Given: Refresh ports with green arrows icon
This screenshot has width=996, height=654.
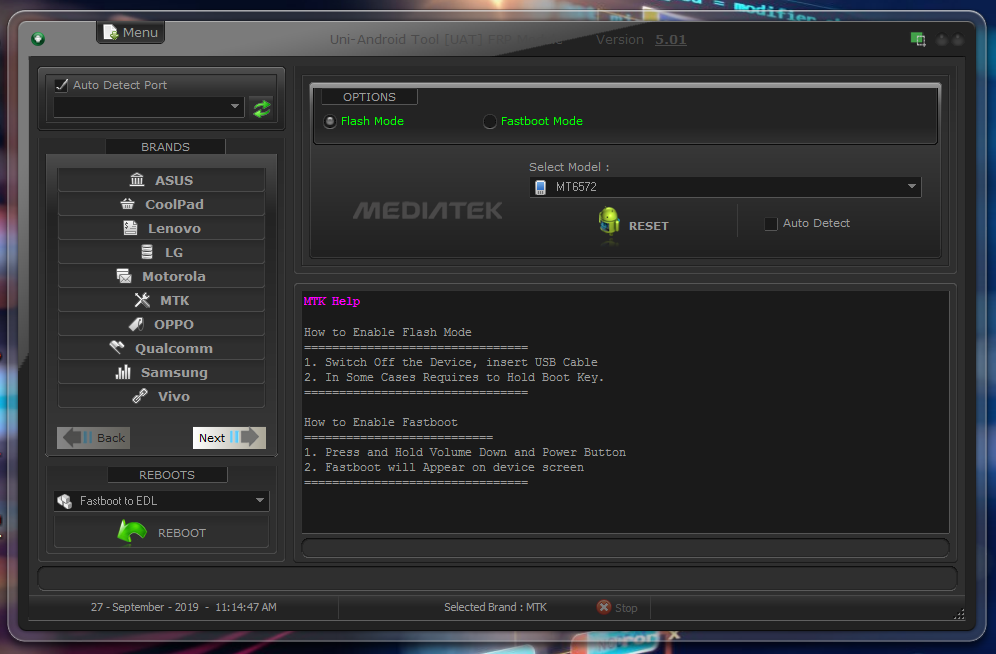Looking at the screenshot, I should point(262,107).
